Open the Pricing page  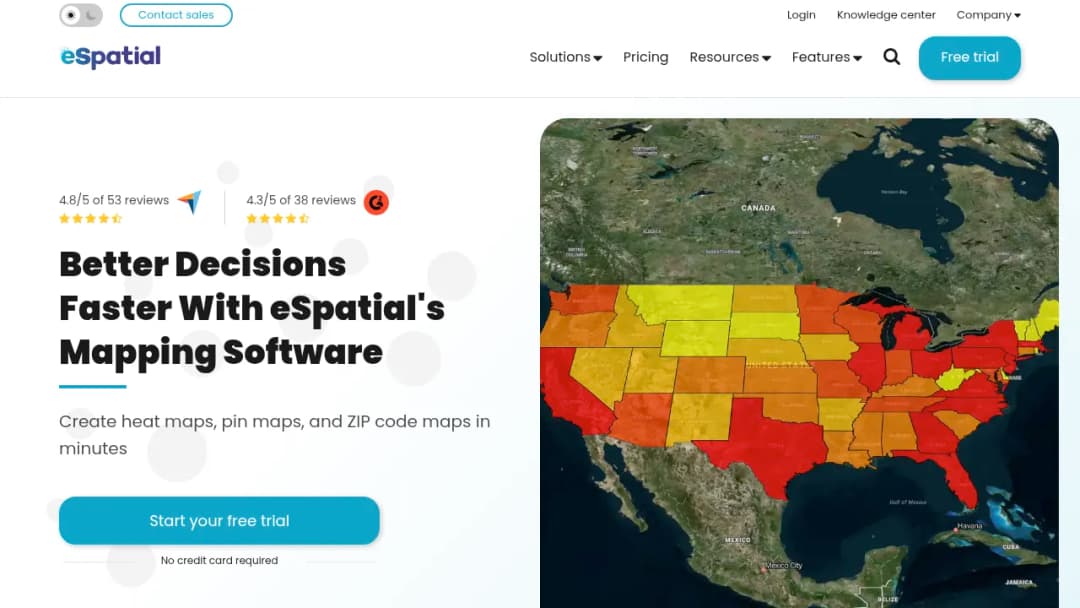(645, 57)
